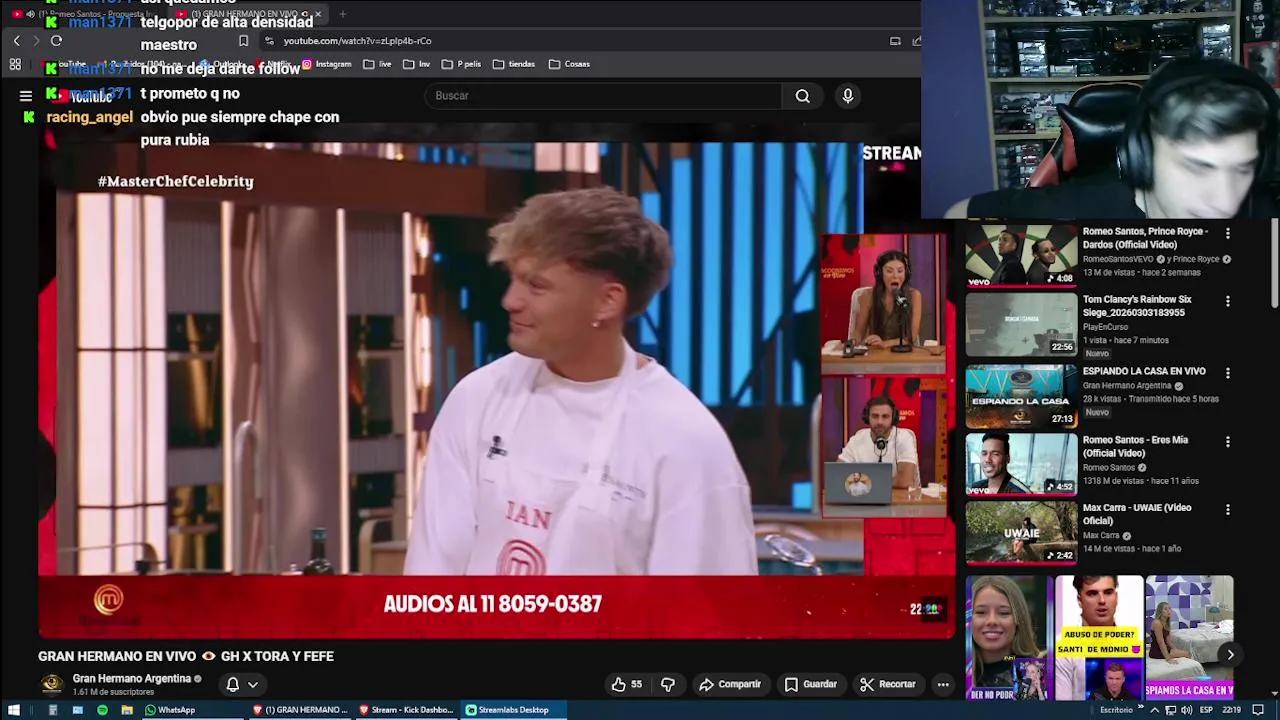This screenshot has height=720, width=1280.
Task: Open the taskbar volume speaker control
Action: pos(1187,710)
